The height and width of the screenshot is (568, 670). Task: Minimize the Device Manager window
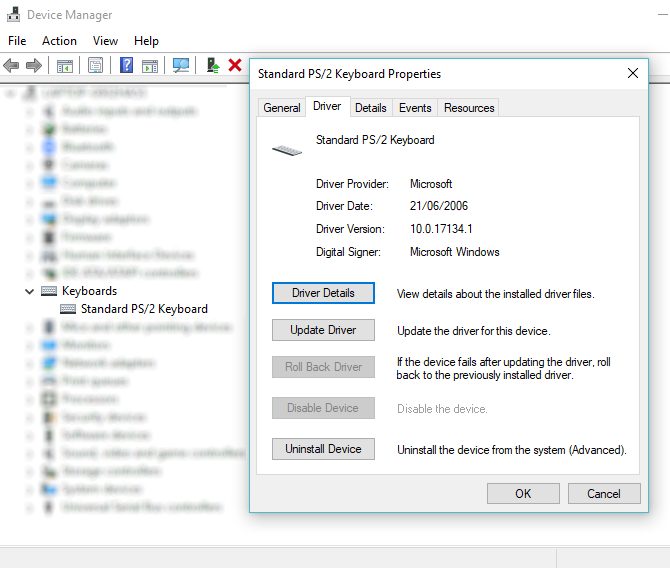[x=663, y=15]
